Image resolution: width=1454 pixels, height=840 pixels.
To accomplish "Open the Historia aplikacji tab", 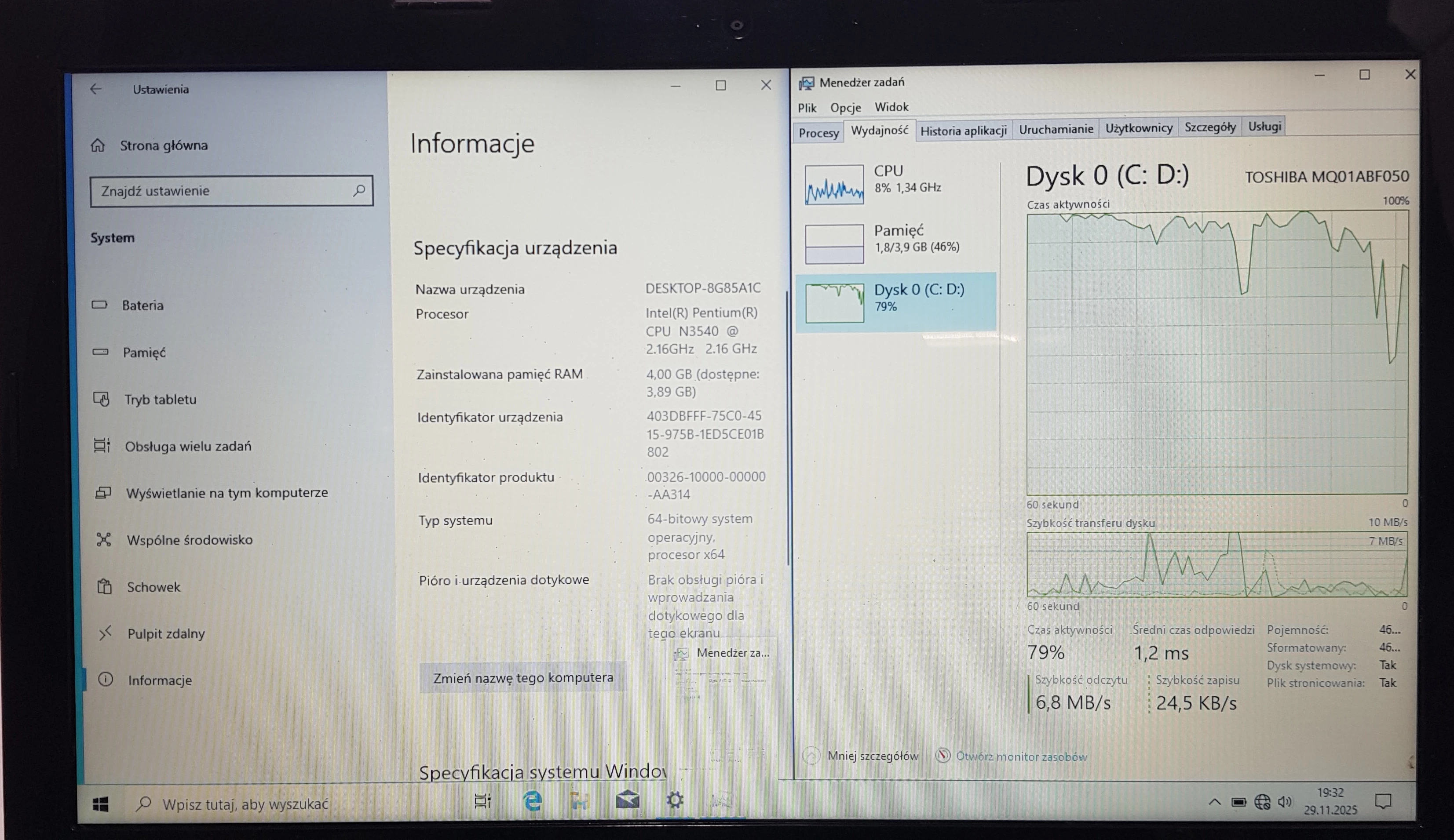I will 964,130.
